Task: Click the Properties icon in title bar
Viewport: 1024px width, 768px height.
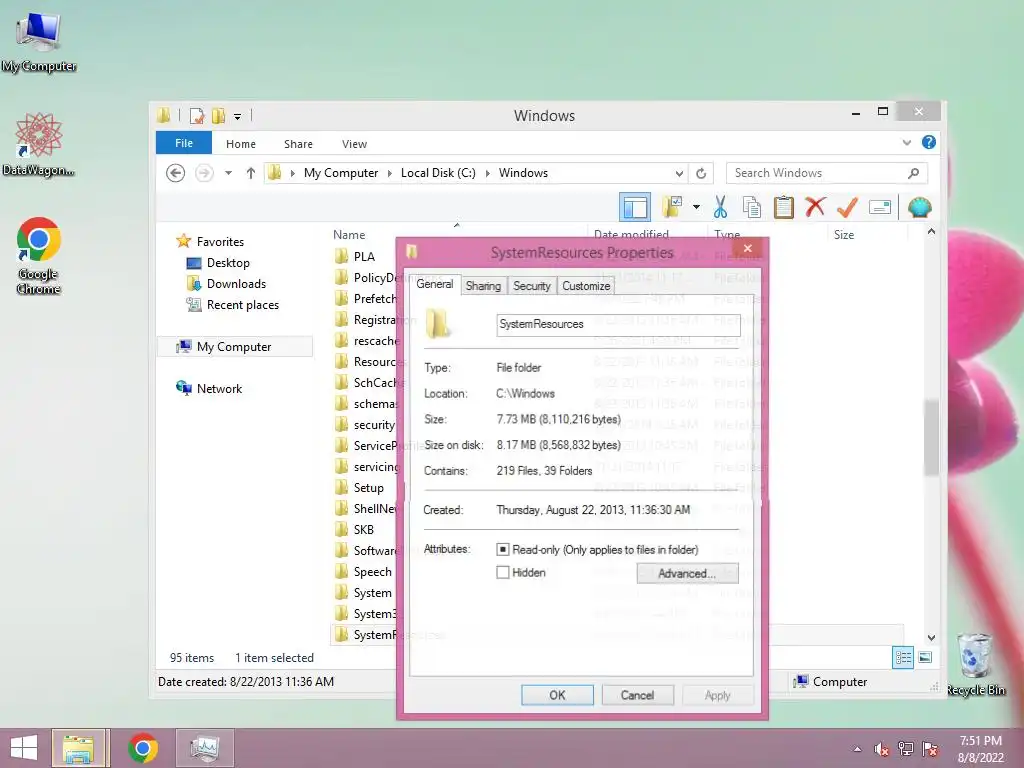Action: coord(197,116)
